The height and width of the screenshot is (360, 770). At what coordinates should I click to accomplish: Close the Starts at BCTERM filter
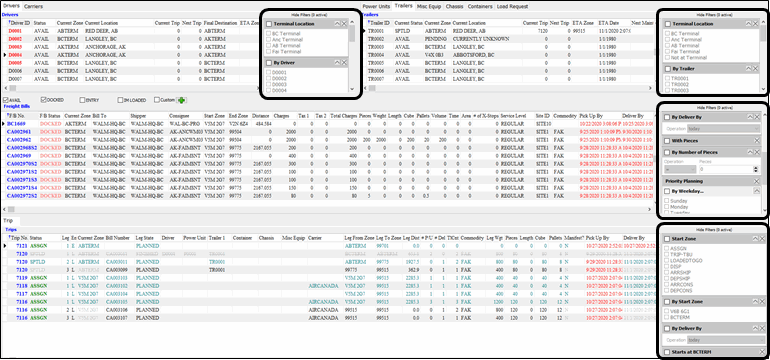point(762,352)
